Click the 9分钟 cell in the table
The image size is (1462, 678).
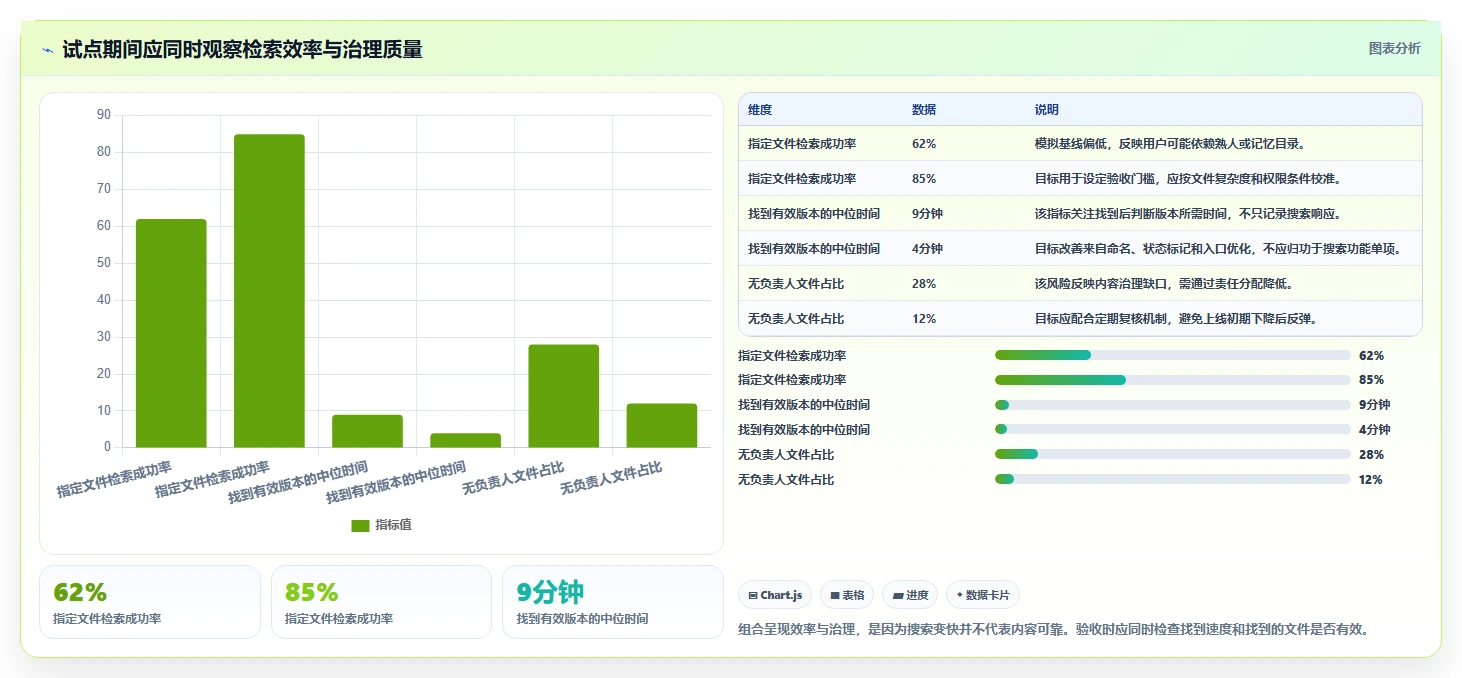pyautogui.click(x=927, y=214)
